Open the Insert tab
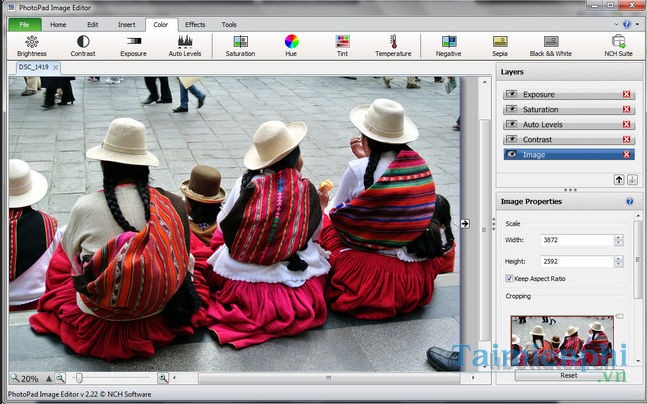Viewport: 647px width, 404px height. click(x=127, y=25)
